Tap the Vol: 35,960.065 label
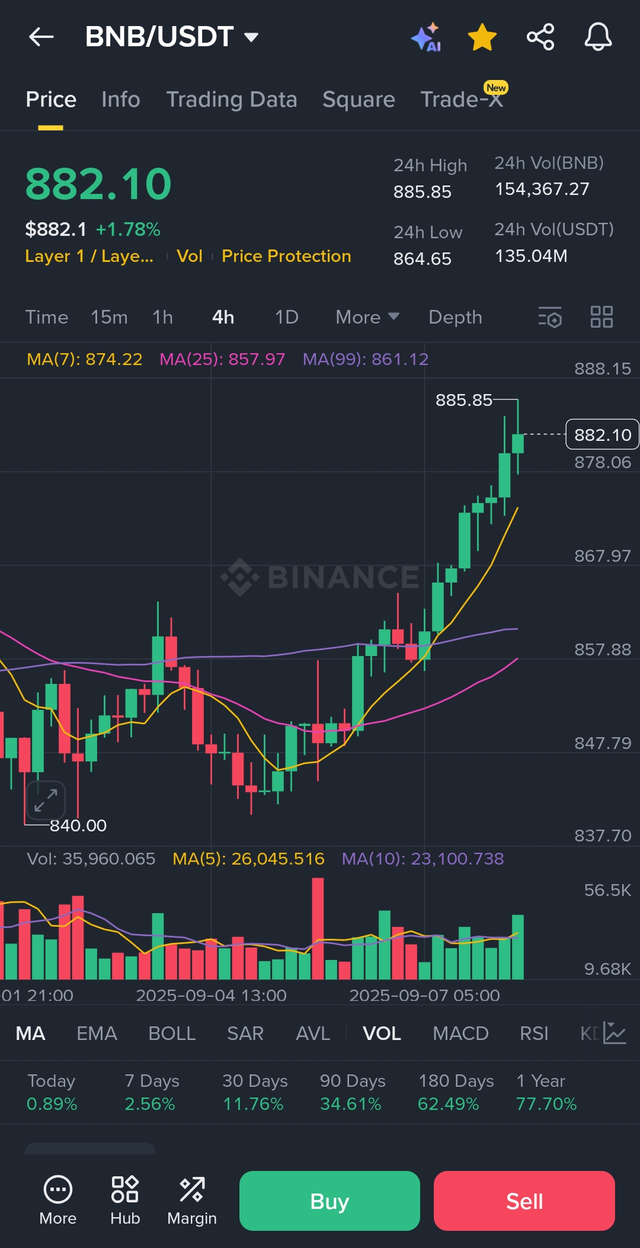640x1248 pixels. pyautogui.click(x=91, y=858)
